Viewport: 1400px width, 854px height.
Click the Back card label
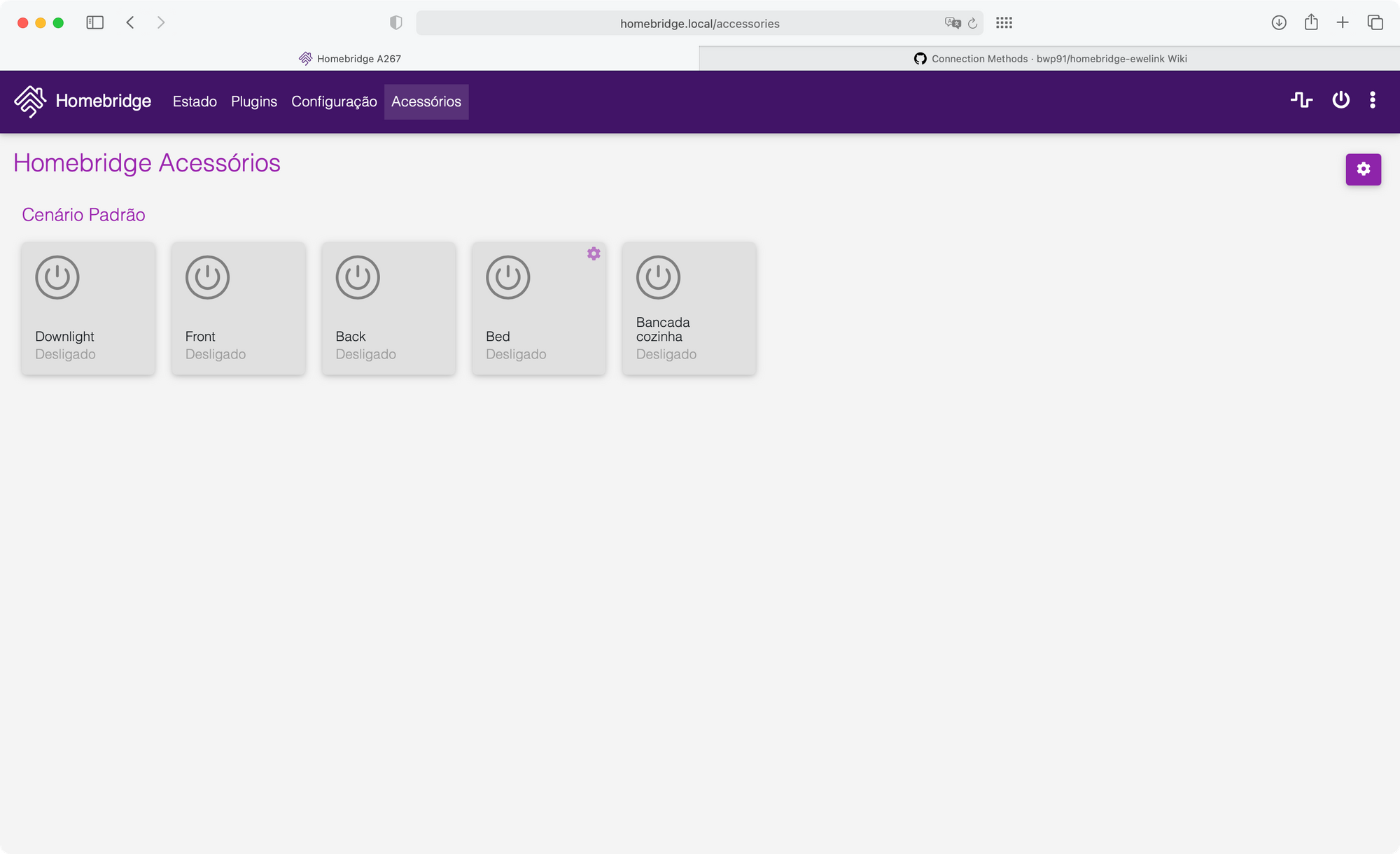tap(351, 337)
